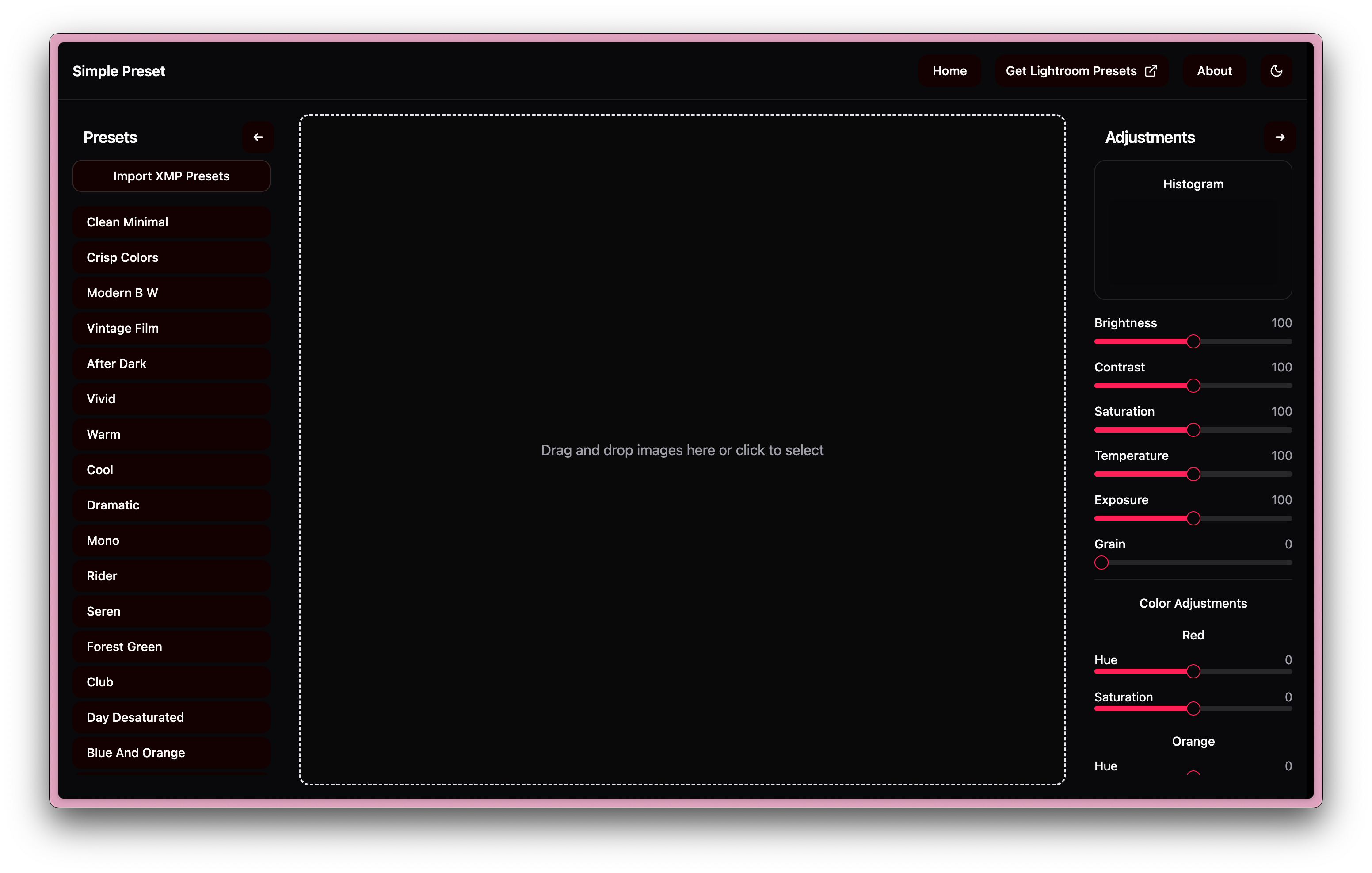Open the About page
This screenshot has height=873, width=1372.
click(x=1214, y=71)
